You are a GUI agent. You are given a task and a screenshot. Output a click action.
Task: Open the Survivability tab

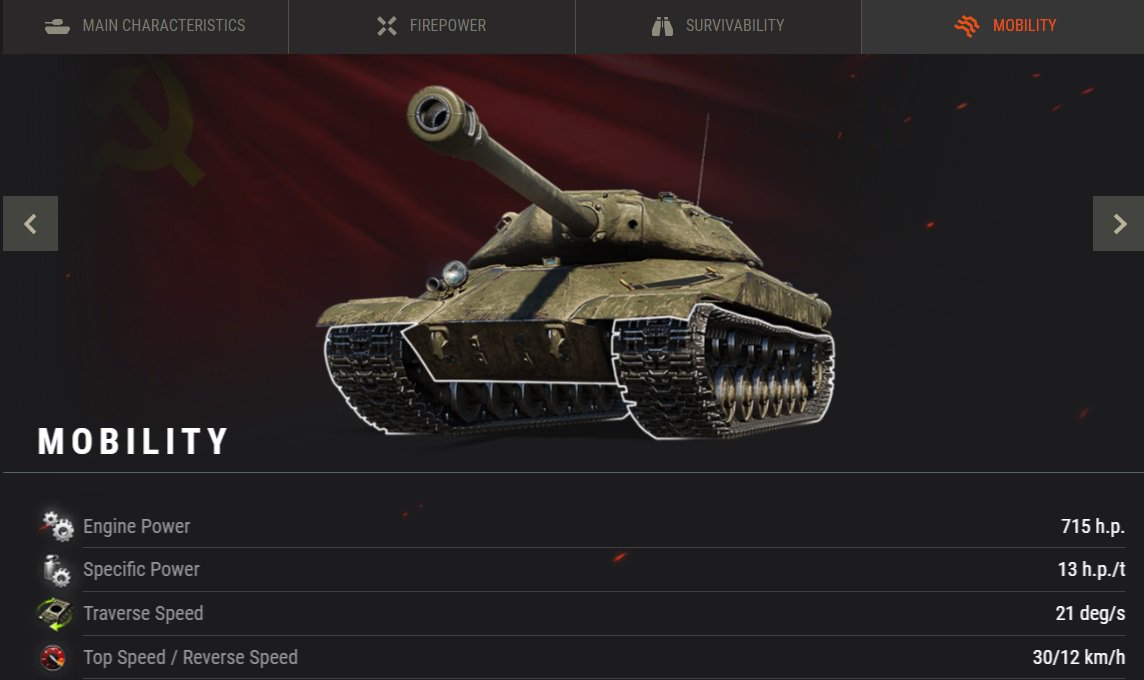pyautogui.click(x=718, y=26)
